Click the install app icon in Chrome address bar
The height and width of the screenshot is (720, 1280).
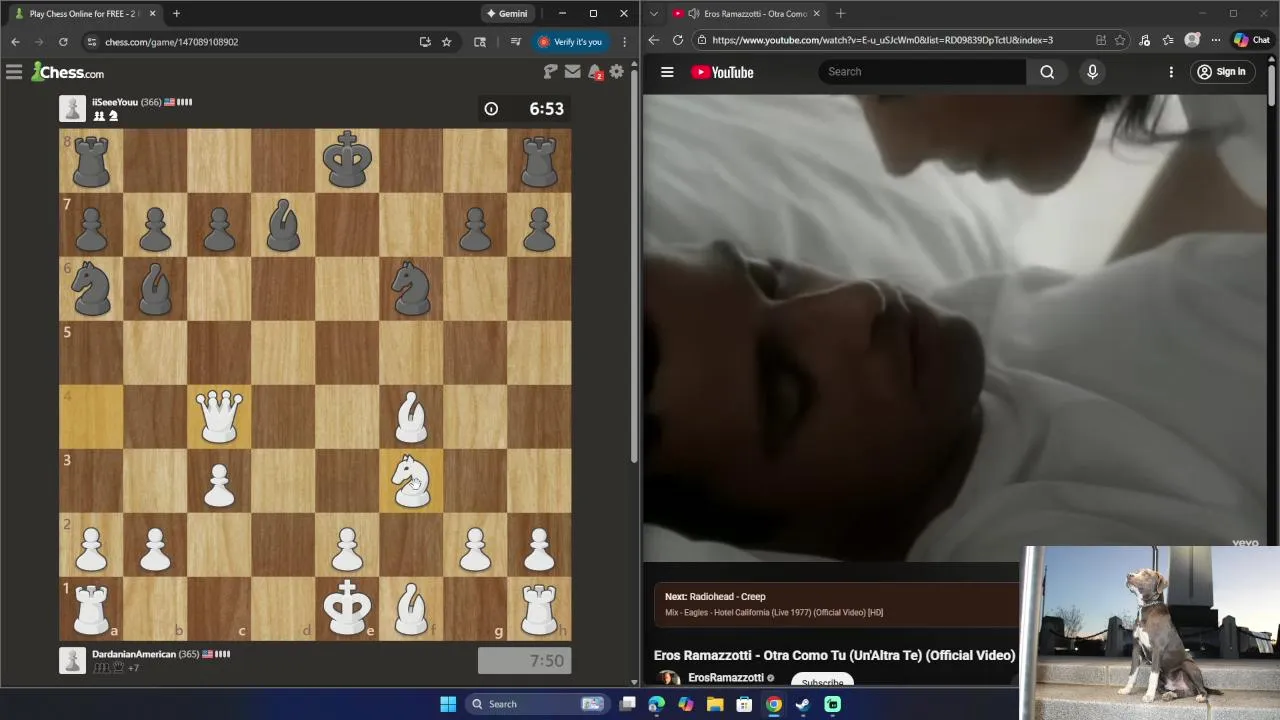coord(425,42)
